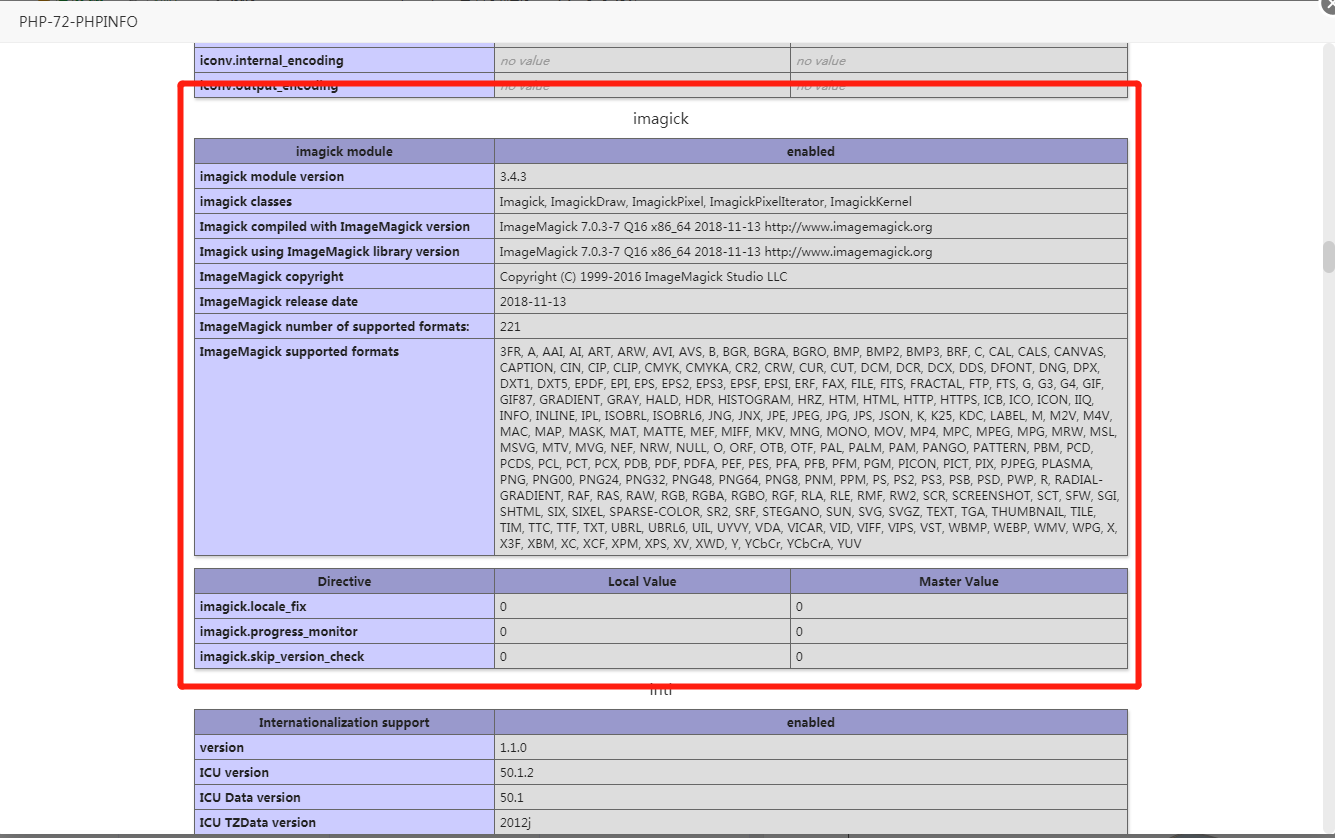Image resolution: width=1335 pixels, height=838 pixels.
Task: Click the imagick classes row label
Action: tap(245, 202)
